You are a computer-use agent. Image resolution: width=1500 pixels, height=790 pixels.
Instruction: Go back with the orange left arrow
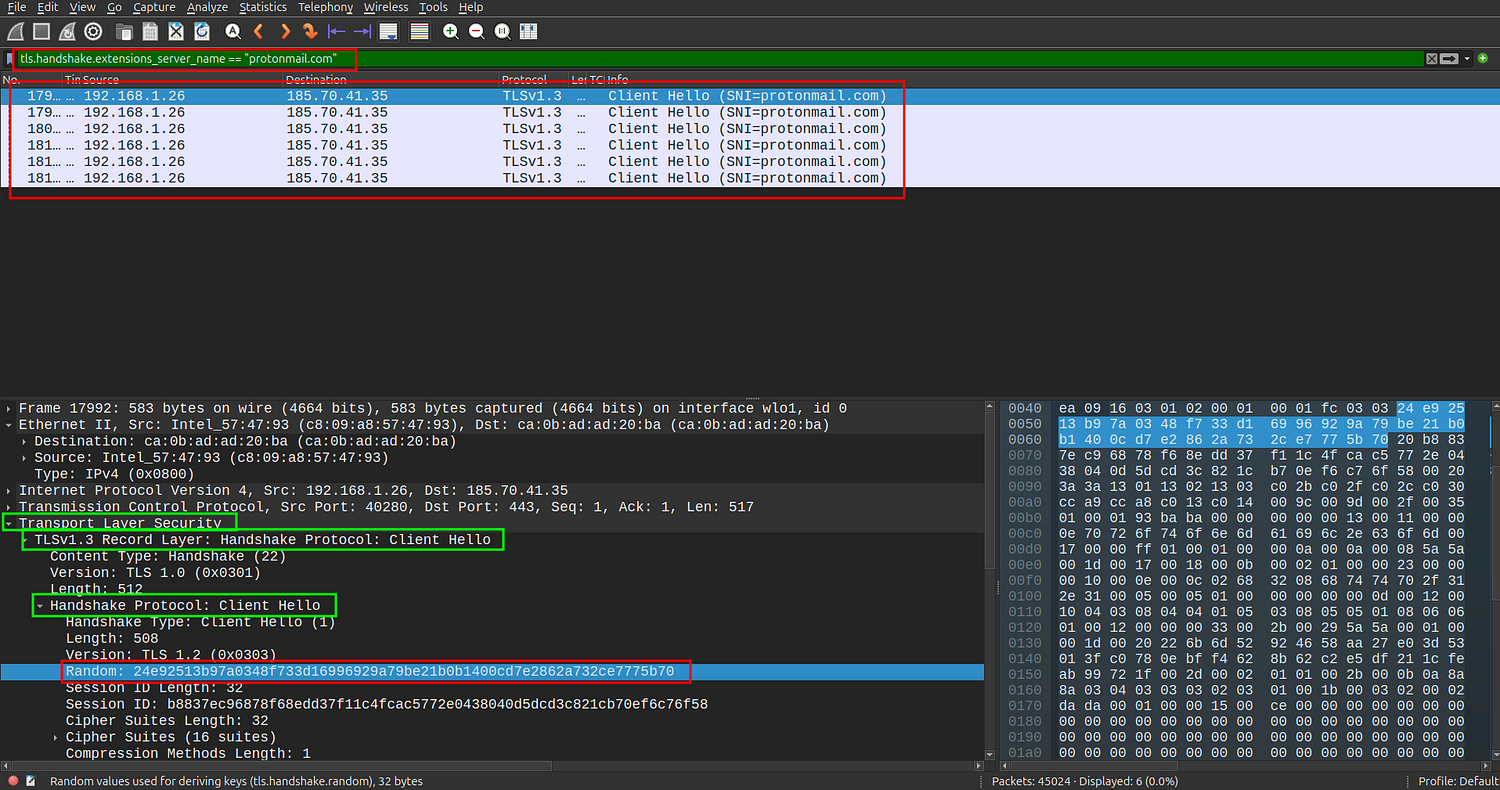pyautogui.click(x=259, y=31)
